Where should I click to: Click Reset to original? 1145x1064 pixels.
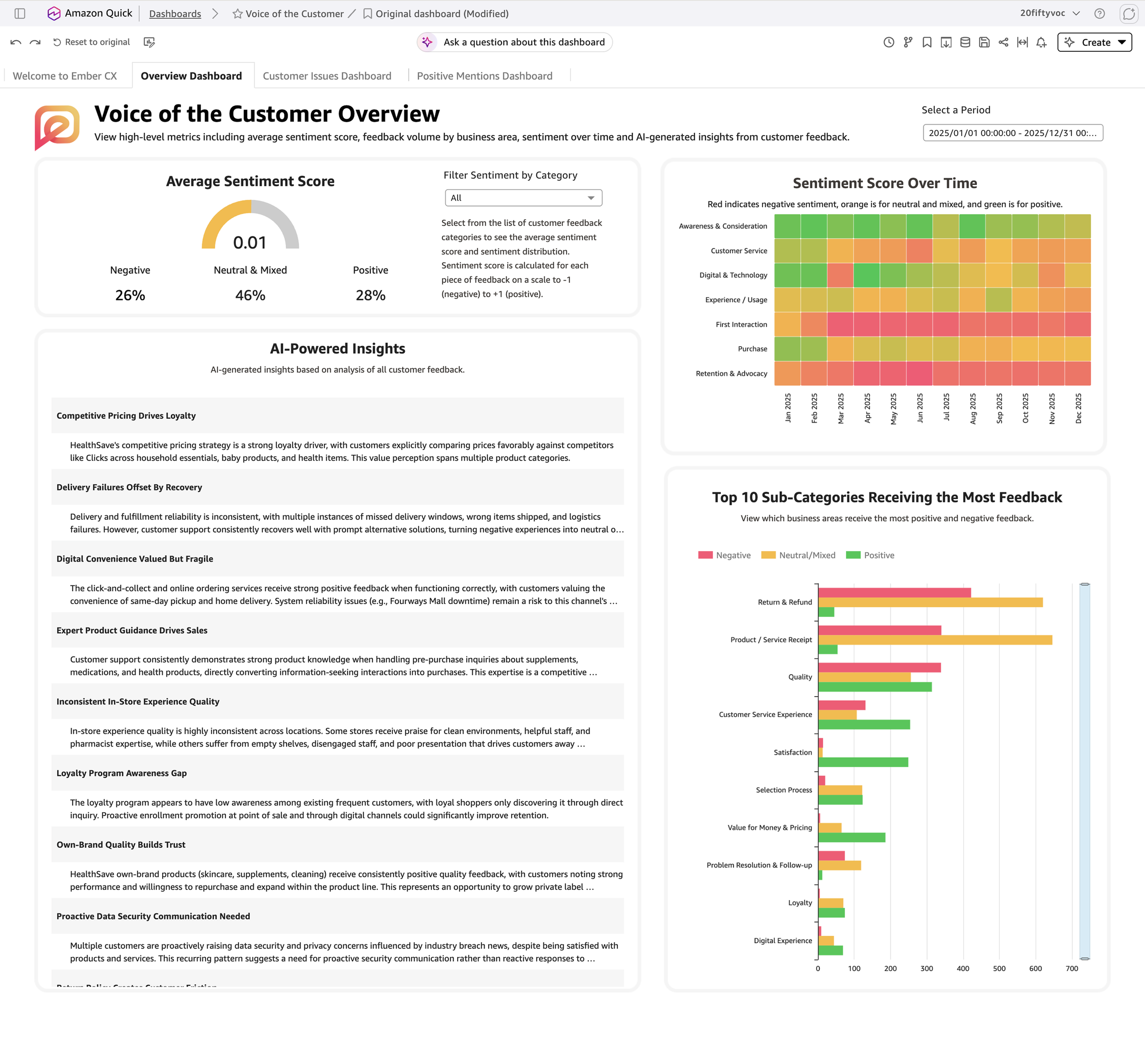coord(92,42)
